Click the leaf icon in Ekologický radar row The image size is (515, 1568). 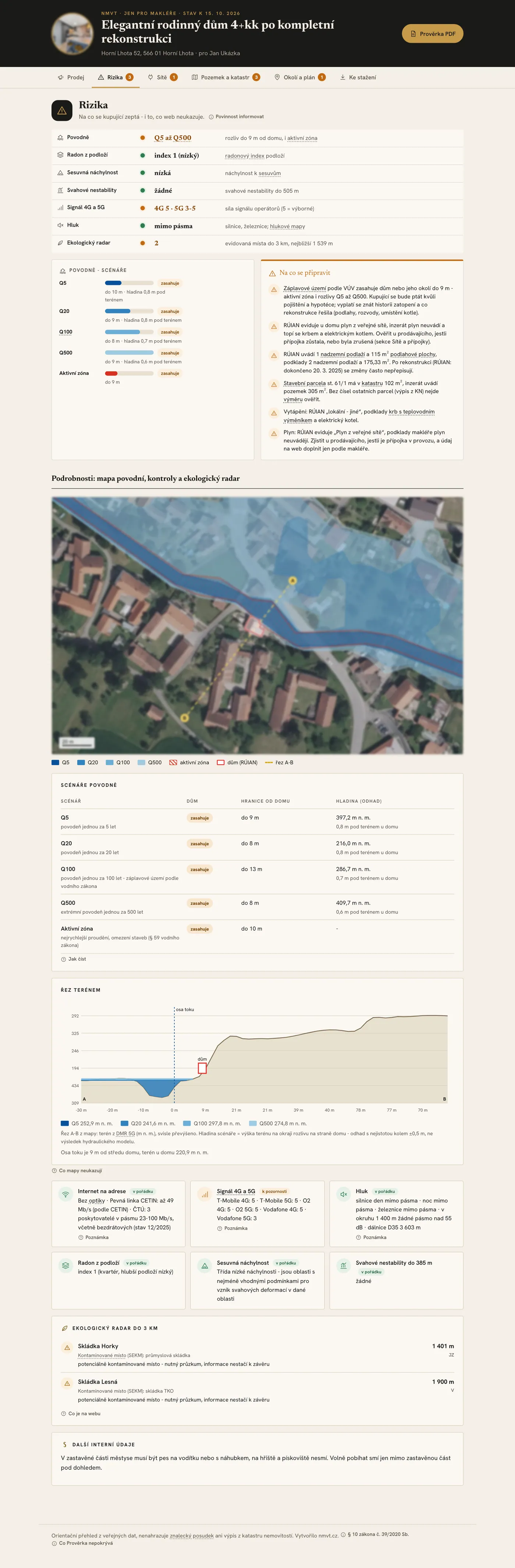click(x=60, y=243)
